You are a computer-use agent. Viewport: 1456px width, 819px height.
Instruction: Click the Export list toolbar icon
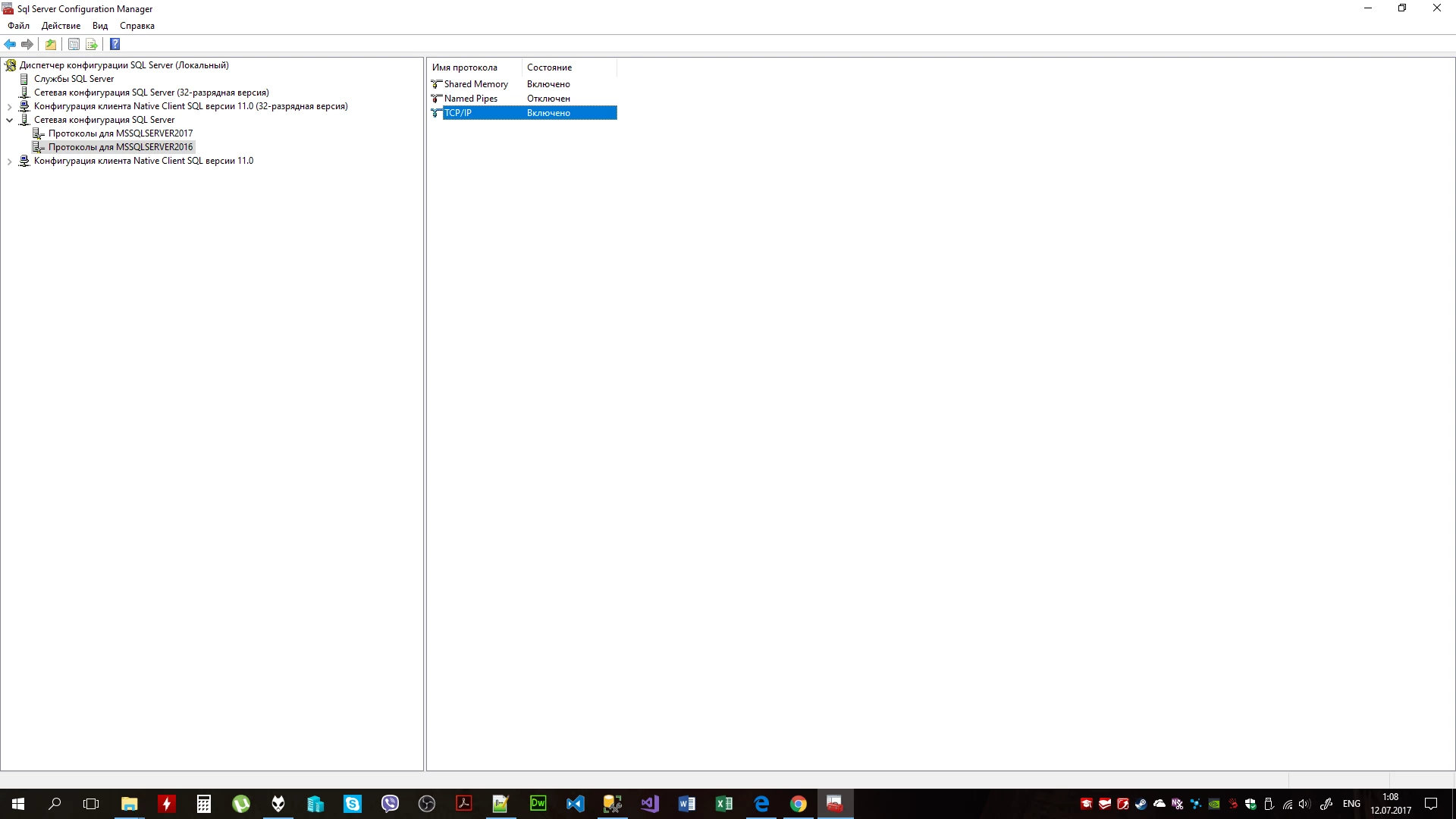click(92, 44)
